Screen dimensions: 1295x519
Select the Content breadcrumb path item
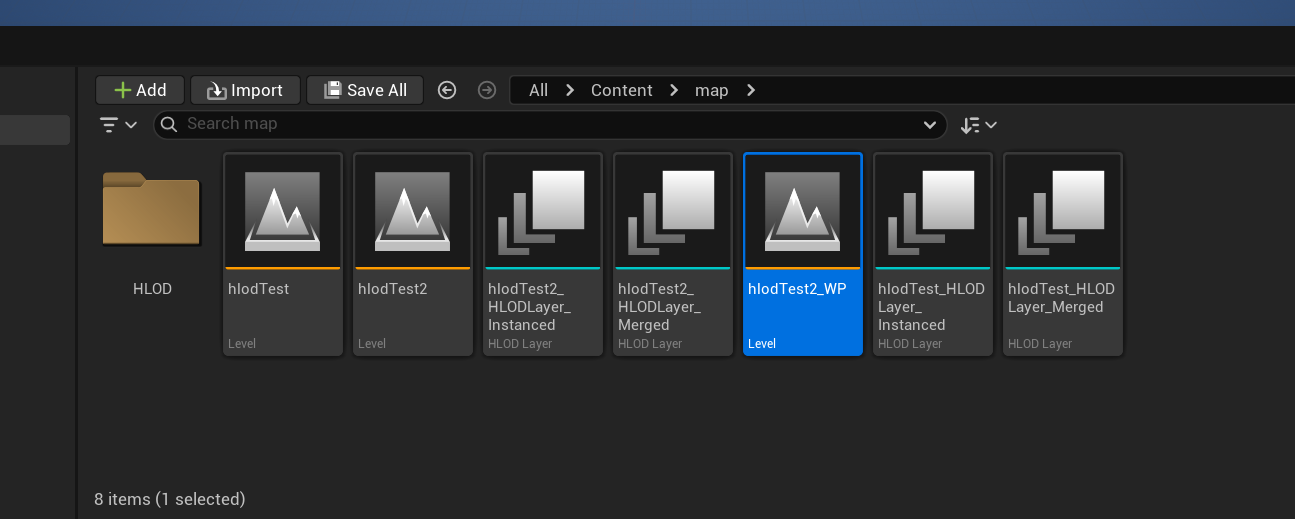[621, 90]
